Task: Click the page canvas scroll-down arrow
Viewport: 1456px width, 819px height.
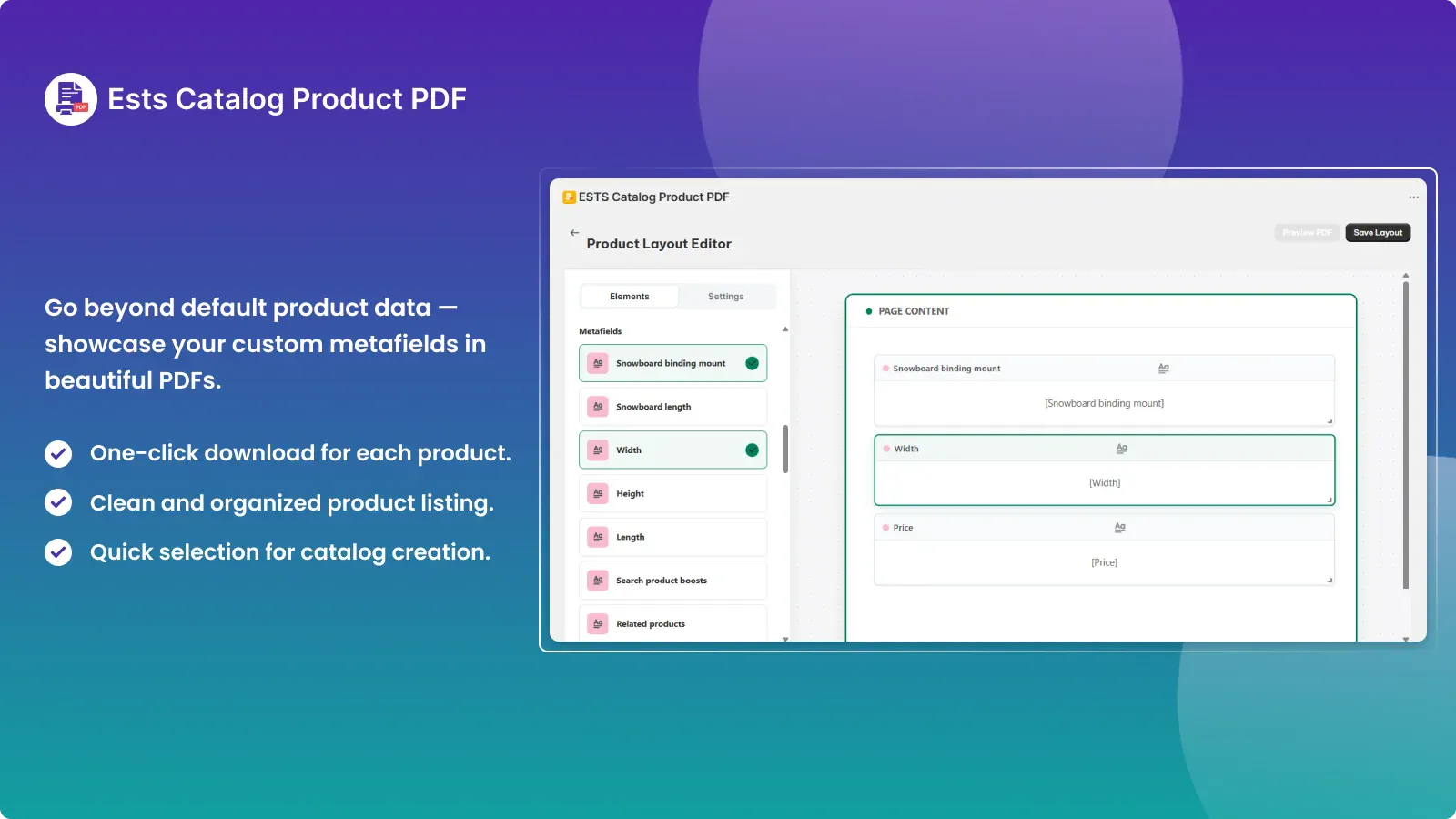Action: [x=1406, y=640]
